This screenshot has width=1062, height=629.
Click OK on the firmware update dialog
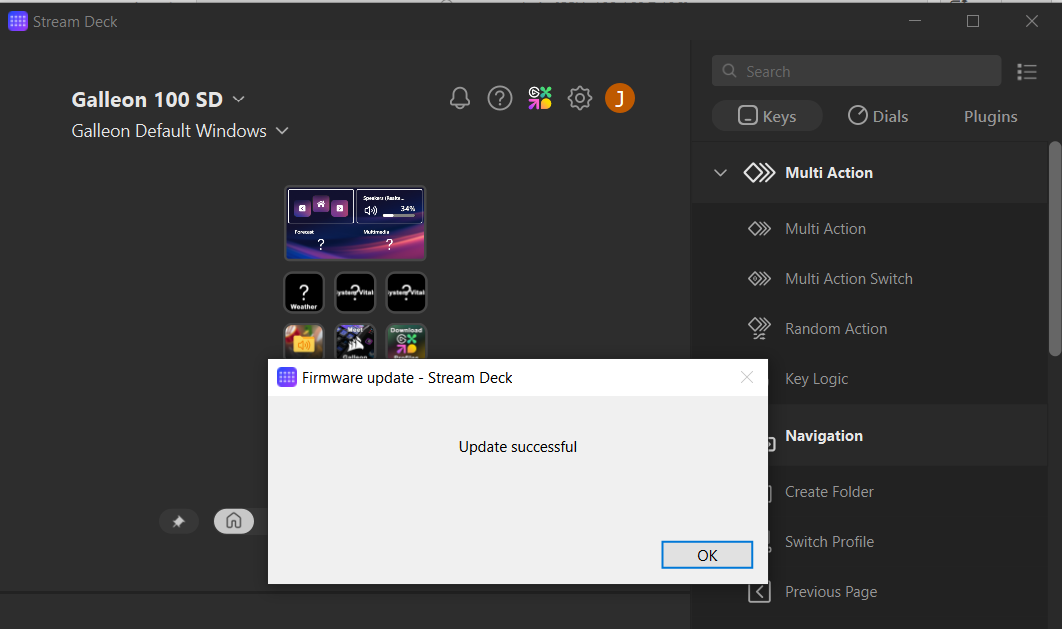[x=707, y=554]
